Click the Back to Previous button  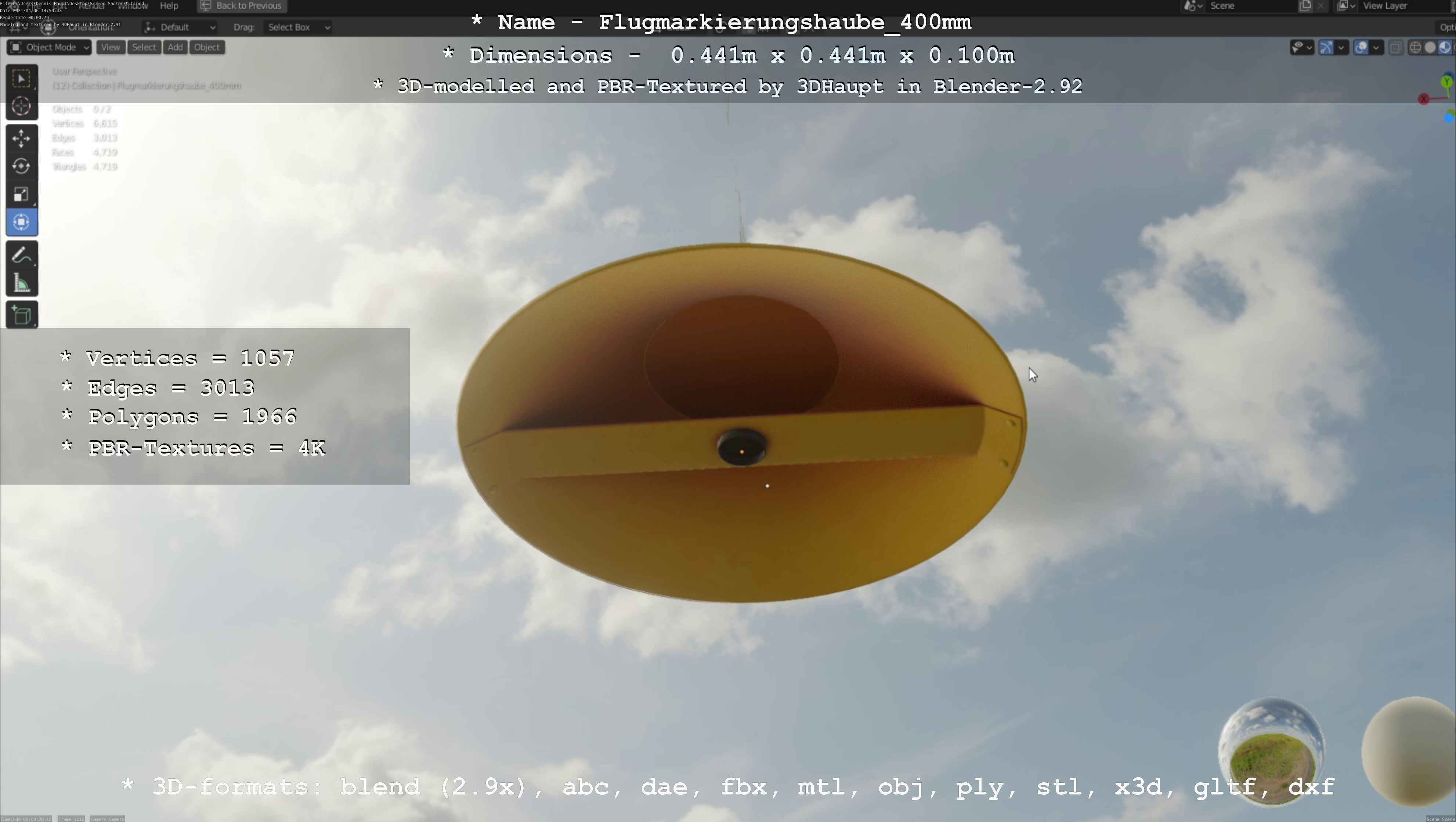pyautogui.click(x=241, y=6)
